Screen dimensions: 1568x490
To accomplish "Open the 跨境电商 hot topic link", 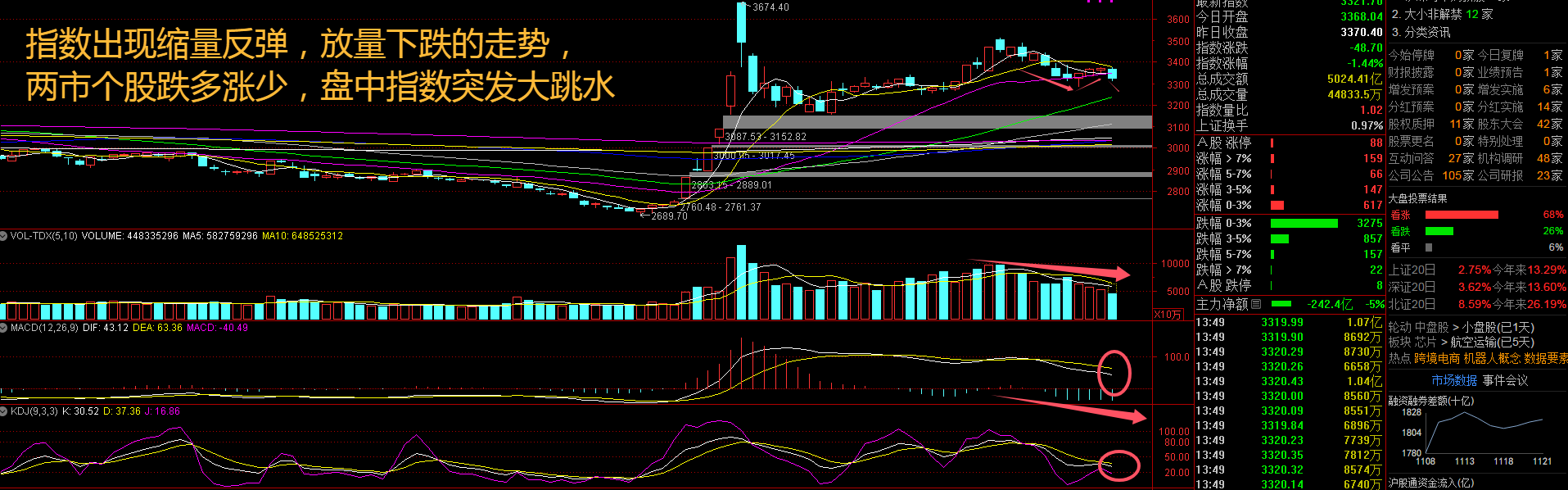I will (x=1437, y=358).
